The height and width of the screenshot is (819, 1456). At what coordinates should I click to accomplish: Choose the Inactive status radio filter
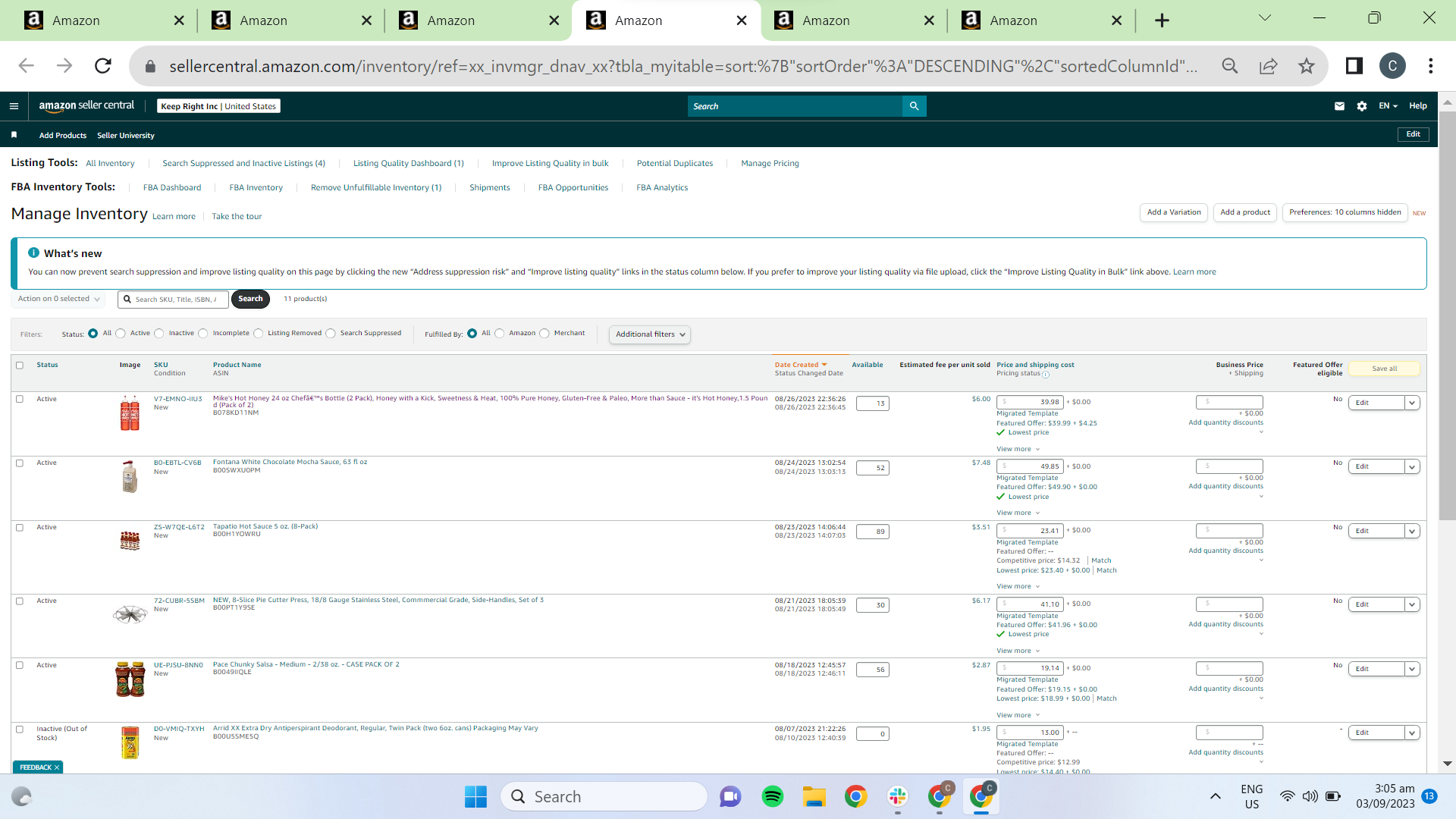pyautogui.click(x=159, y=334)
